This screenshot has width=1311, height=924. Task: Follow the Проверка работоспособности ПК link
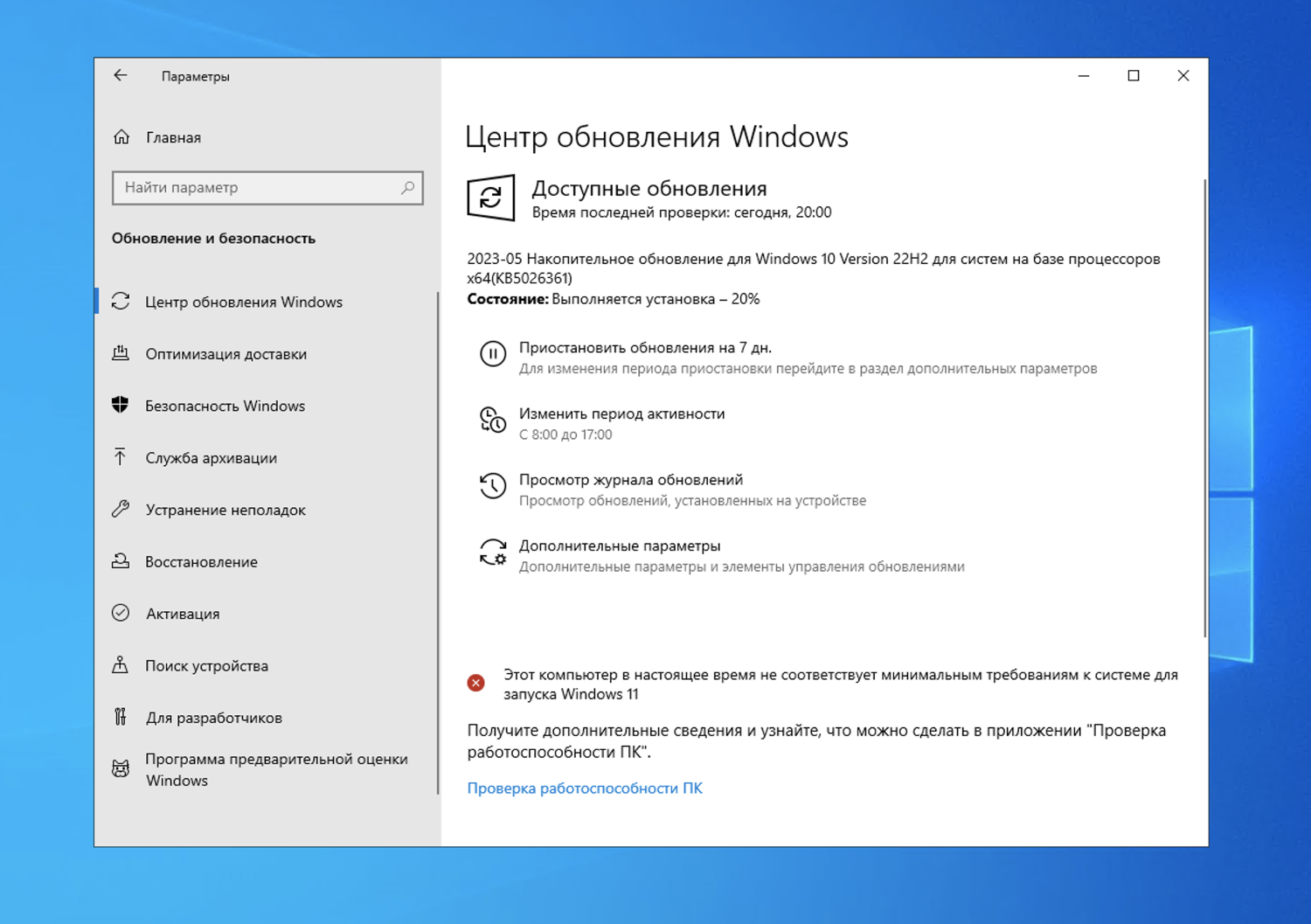point(585,789)
